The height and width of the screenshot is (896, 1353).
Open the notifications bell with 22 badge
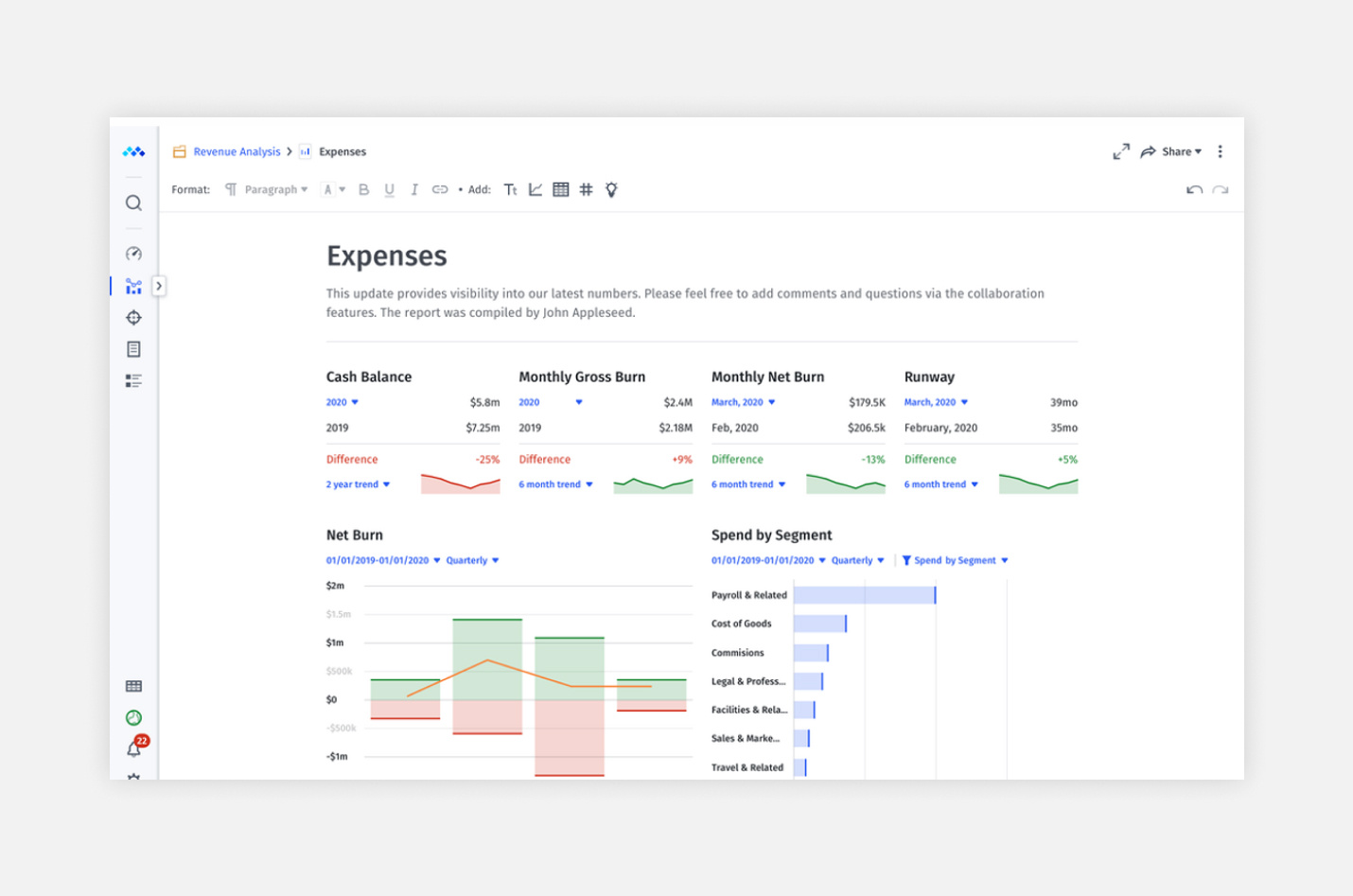click(133, 748)
